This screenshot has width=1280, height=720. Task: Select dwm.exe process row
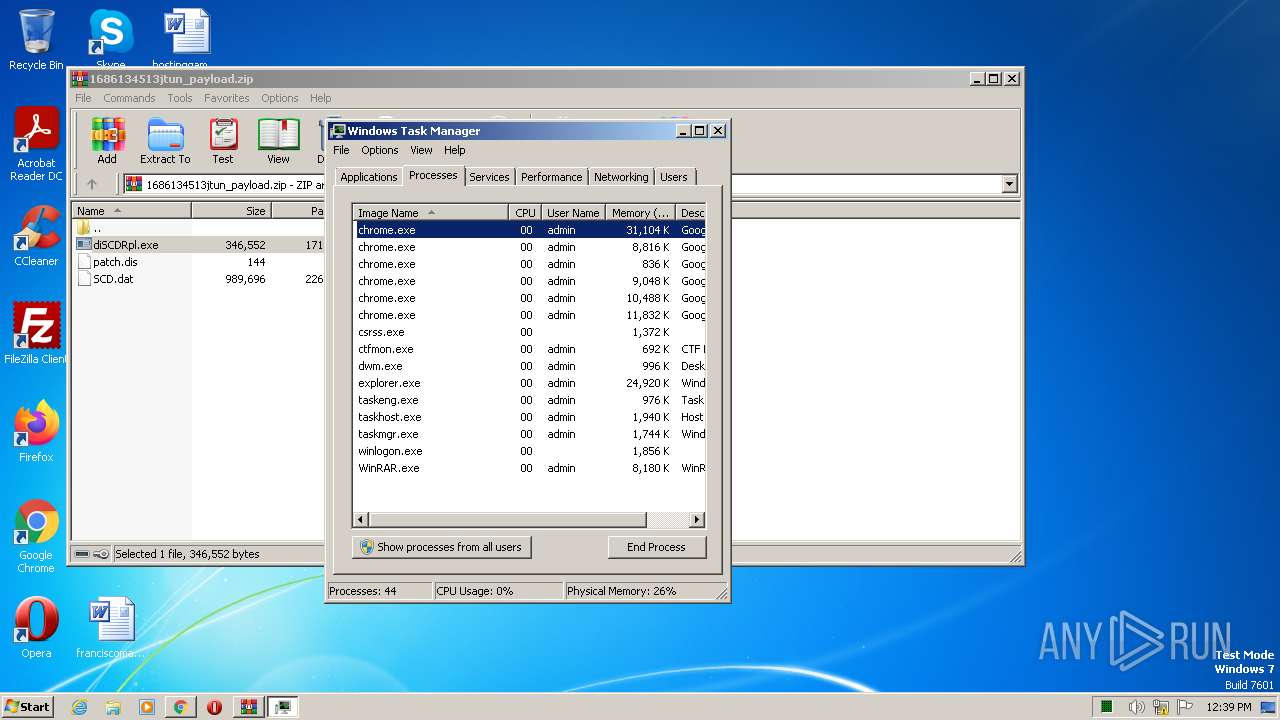[x=530, y=366]
